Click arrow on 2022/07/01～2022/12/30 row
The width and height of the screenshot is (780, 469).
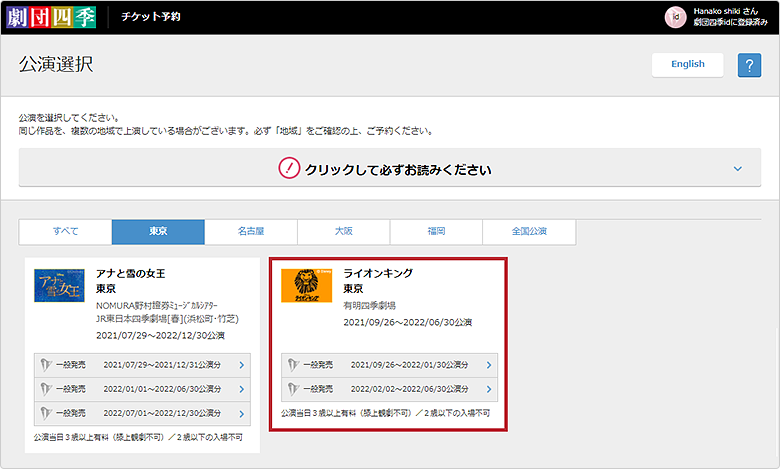(242, 413)
